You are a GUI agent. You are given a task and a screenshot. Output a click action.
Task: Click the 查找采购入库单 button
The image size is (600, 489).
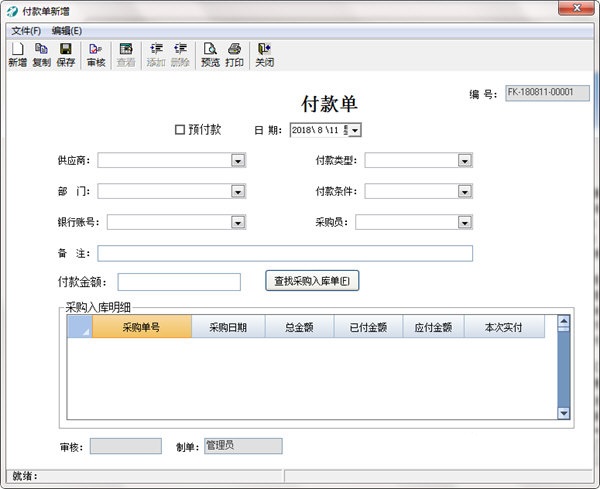(311, 281)
